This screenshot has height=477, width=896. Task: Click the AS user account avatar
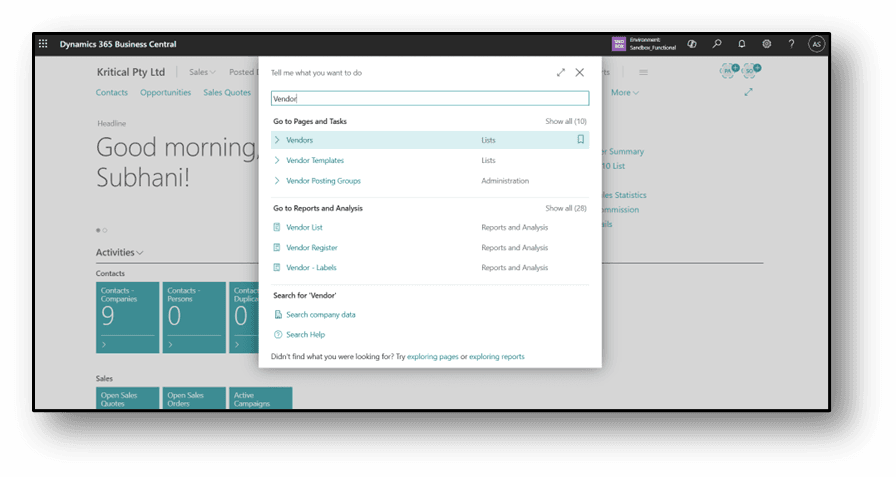(816, 44)
